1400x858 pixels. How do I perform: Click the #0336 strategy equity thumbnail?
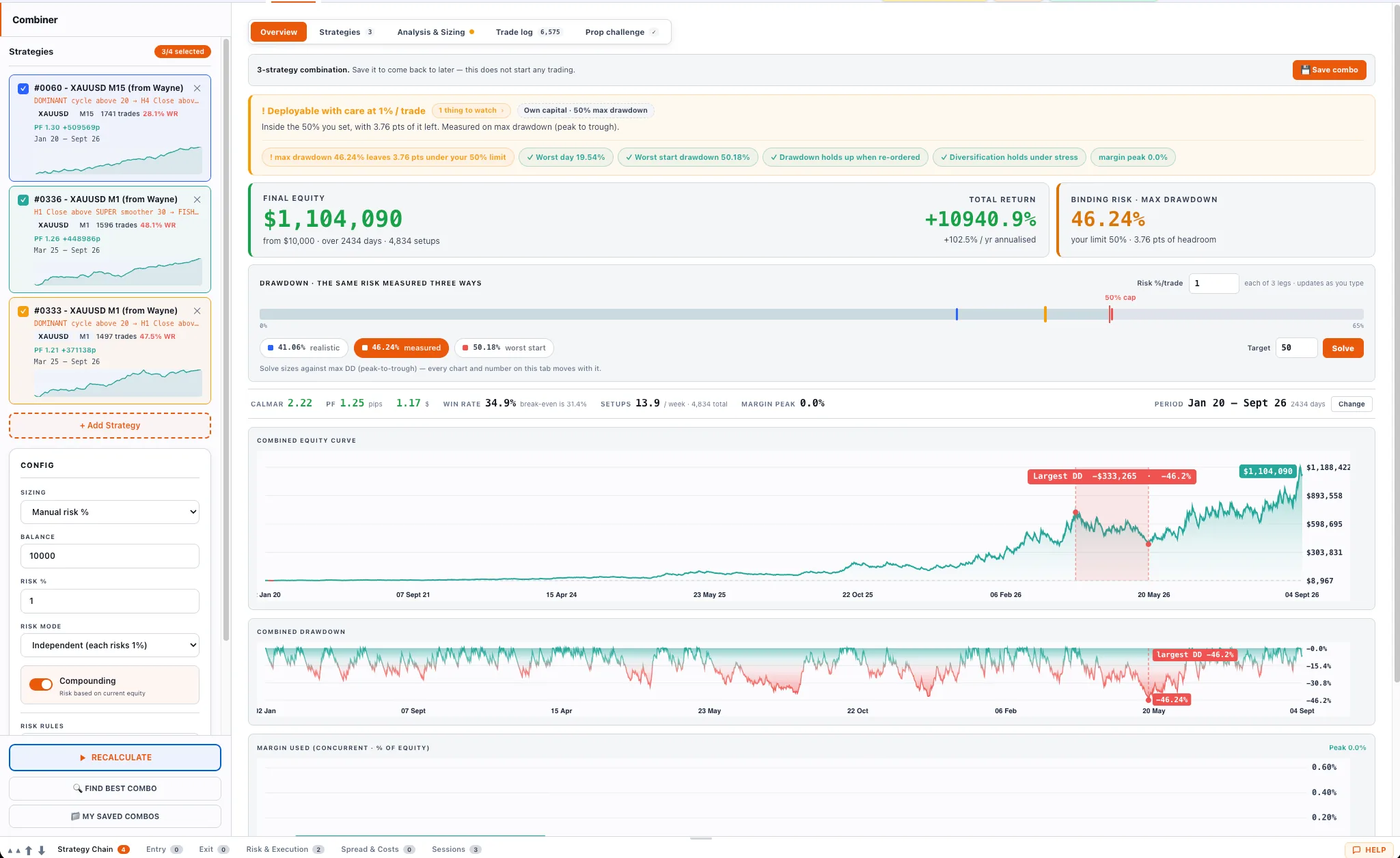tap(118, 272)
